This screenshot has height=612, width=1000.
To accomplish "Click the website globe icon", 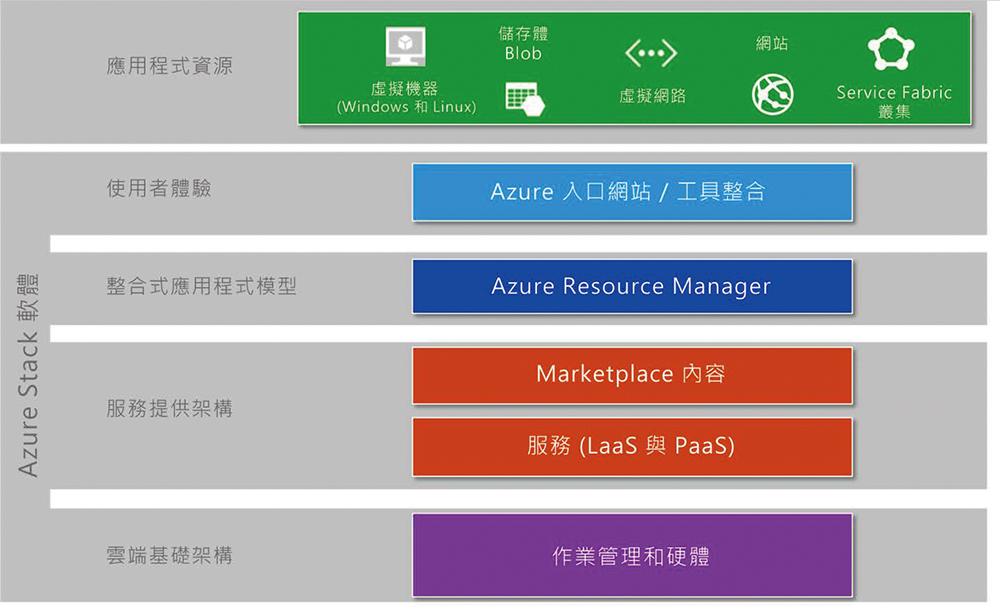I will 771,93.
